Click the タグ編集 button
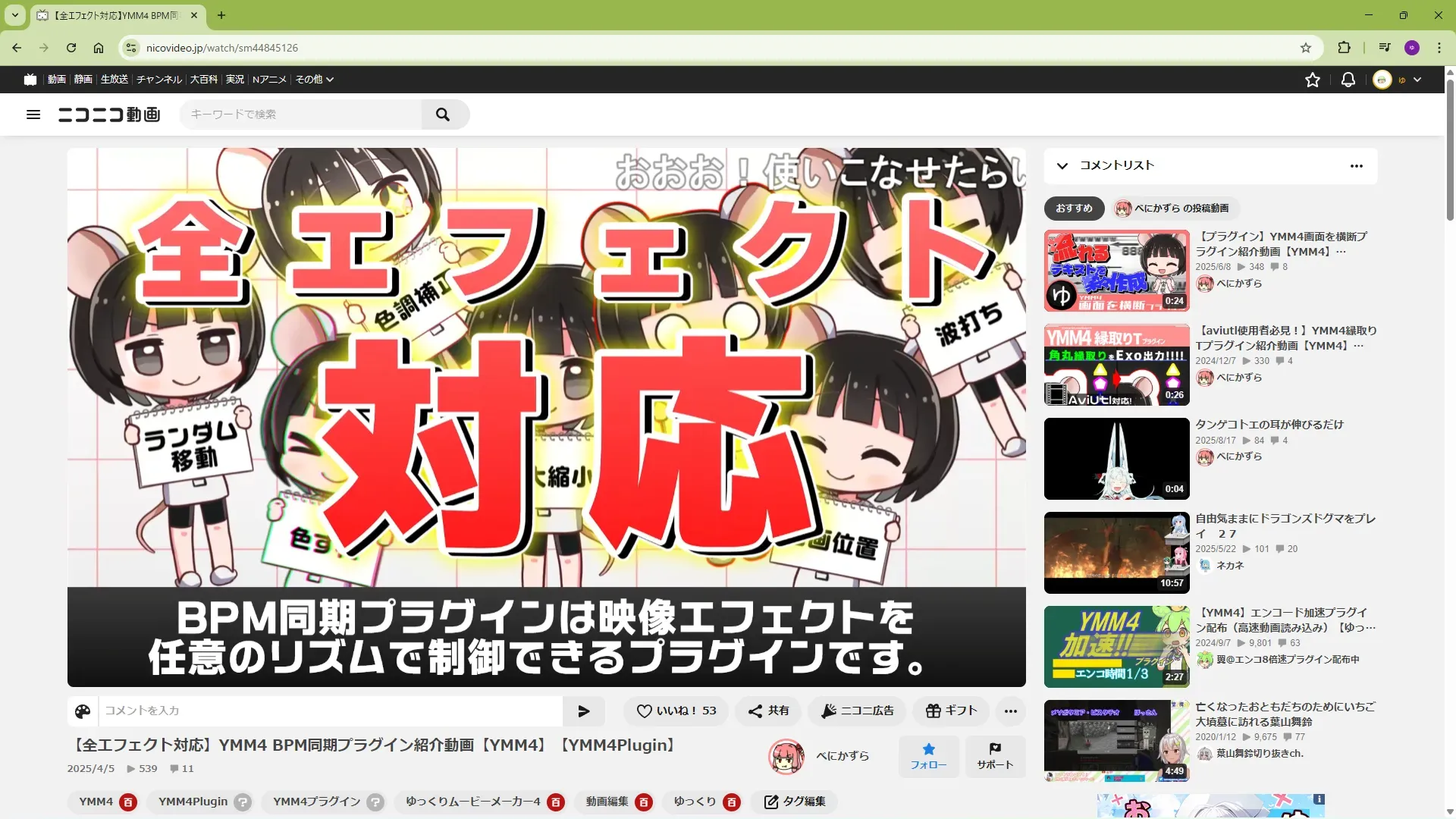Screen dimensions: 1456x819 pos(795,802)
